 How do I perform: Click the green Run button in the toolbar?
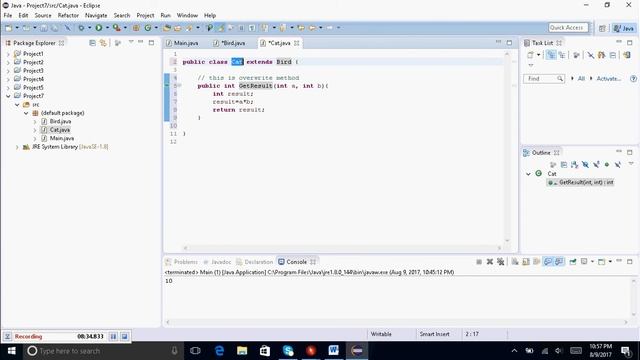click(99, 28)
